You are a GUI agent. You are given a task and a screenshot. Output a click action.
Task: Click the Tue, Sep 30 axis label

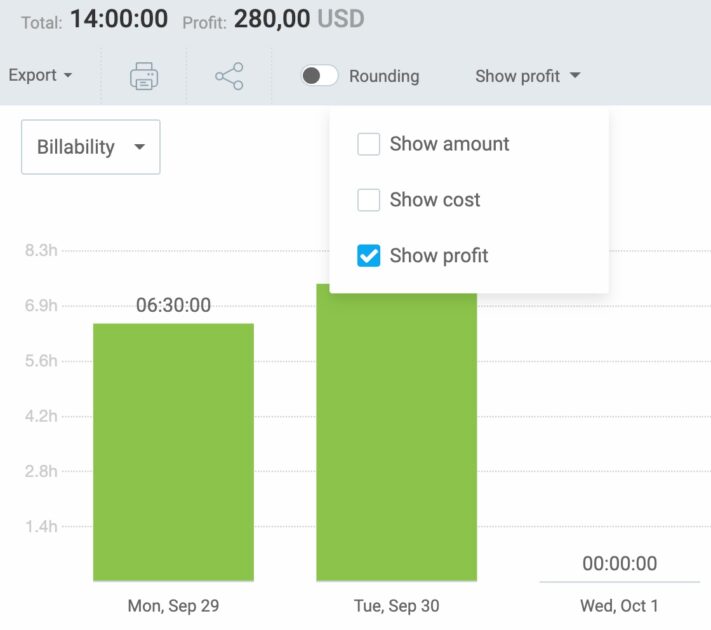(x=396, y=606)
